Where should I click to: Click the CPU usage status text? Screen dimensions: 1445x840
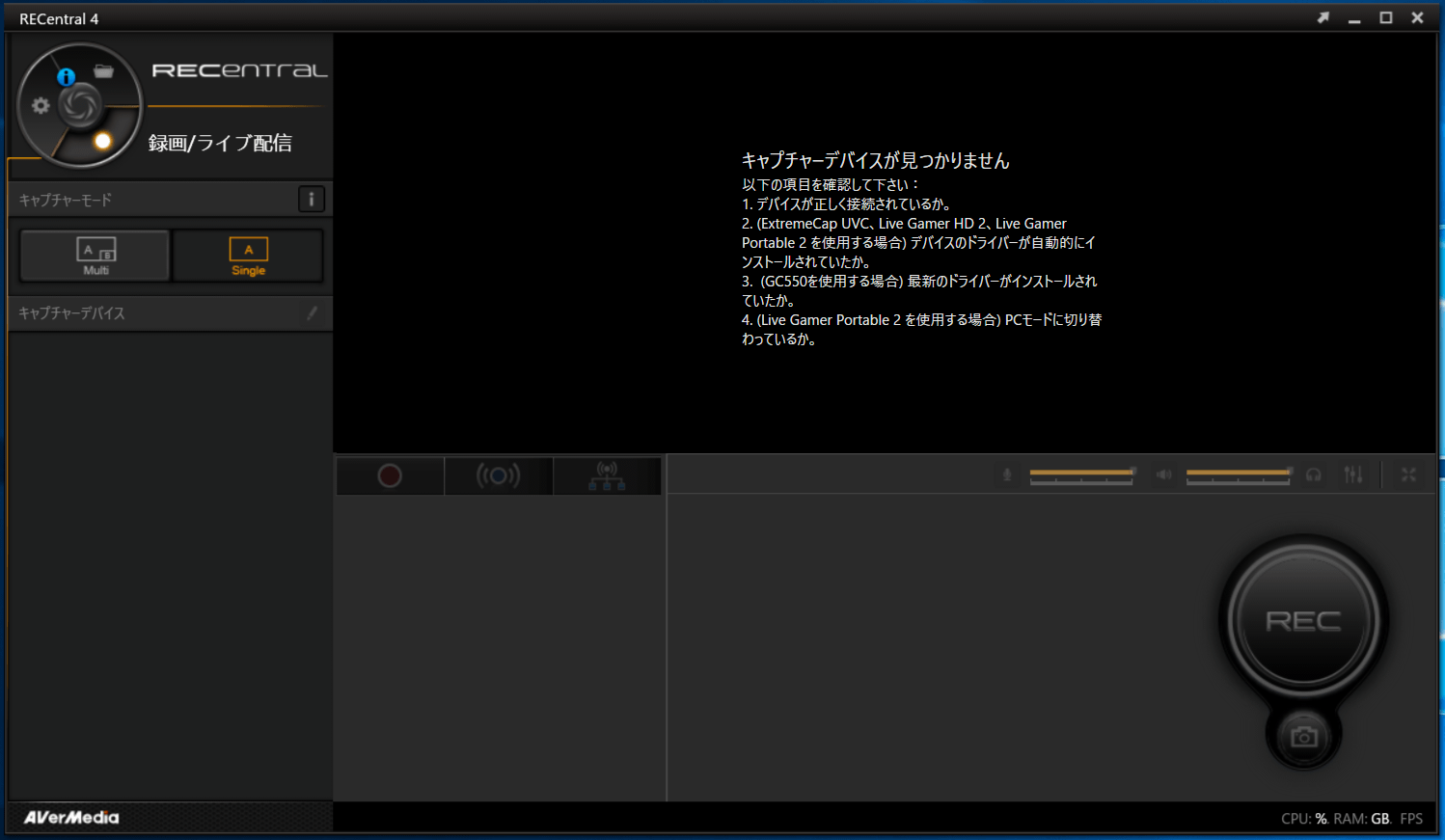click(1304, 819)
